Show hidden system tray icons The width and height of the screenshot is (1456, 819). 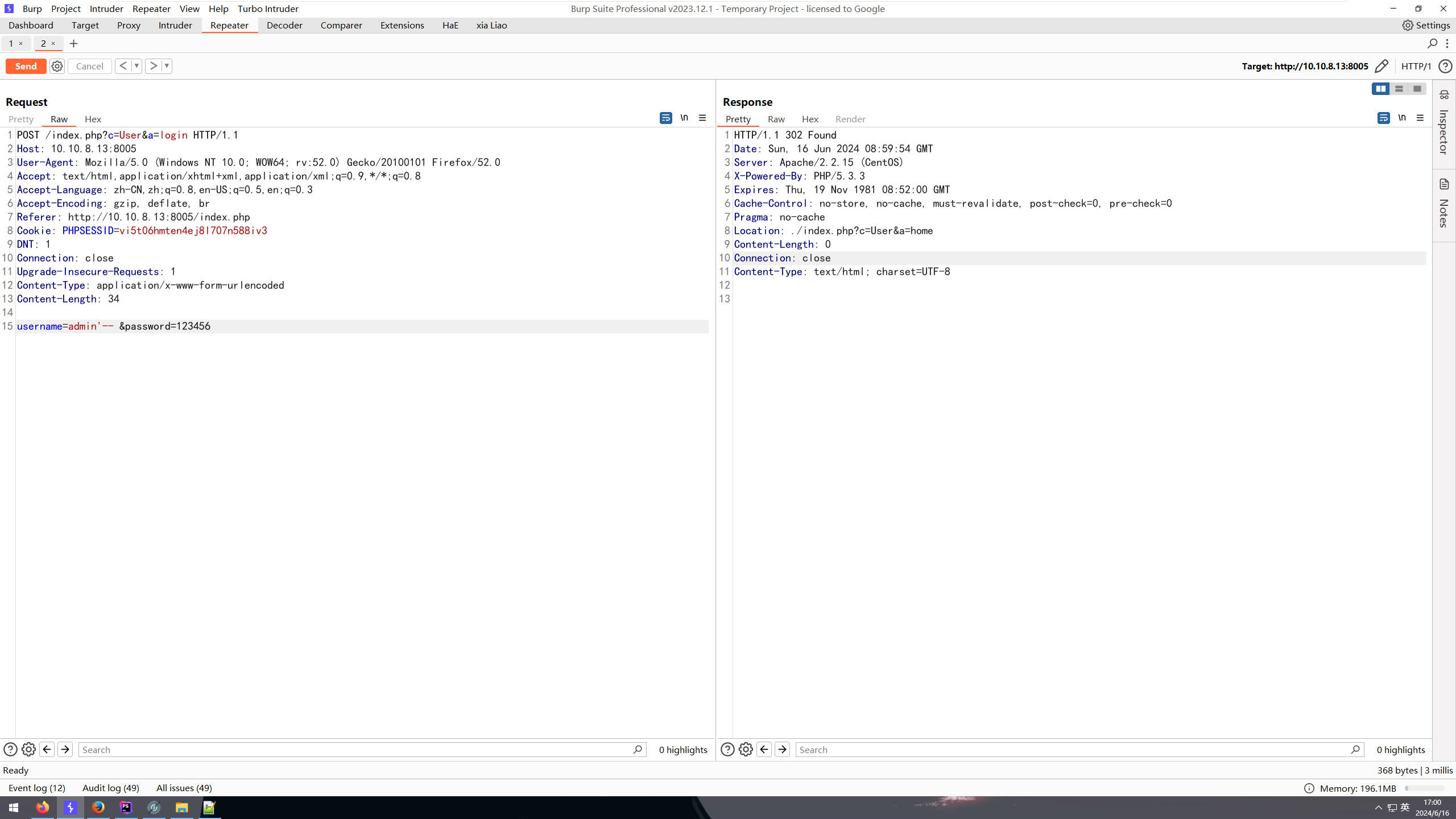tap(1379, 808)
